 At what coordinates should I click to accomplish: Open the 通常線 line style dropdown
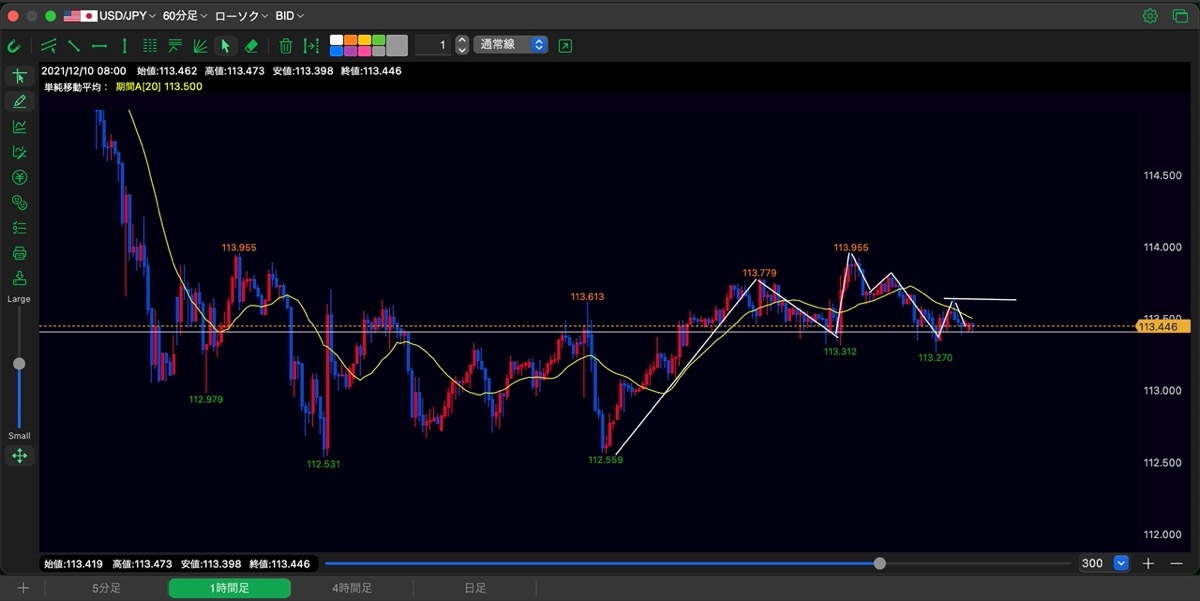click(511, 45)
